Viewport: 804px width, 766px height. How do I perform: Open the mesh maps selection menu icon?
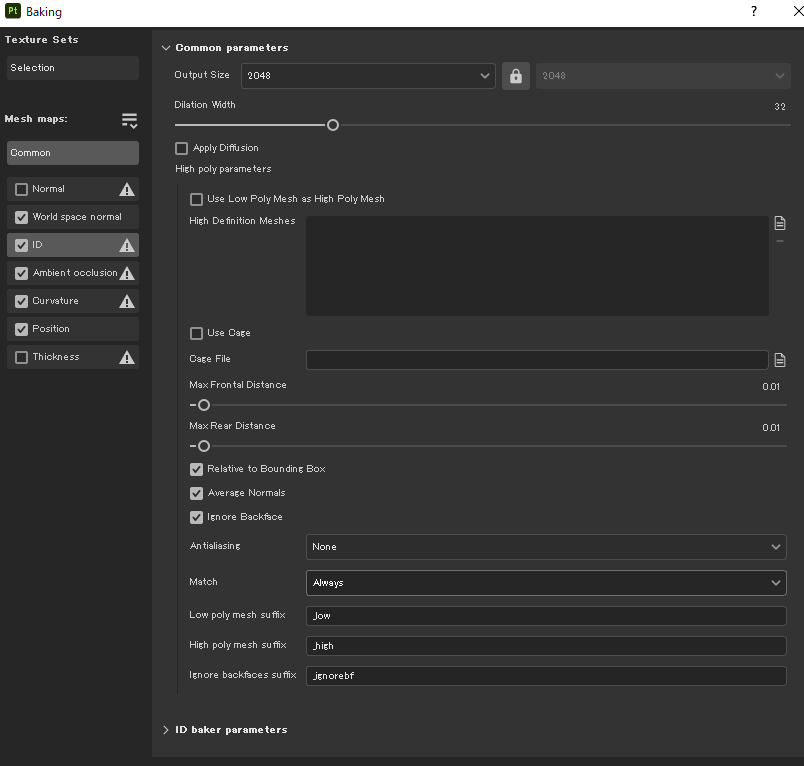coord(129,120)
